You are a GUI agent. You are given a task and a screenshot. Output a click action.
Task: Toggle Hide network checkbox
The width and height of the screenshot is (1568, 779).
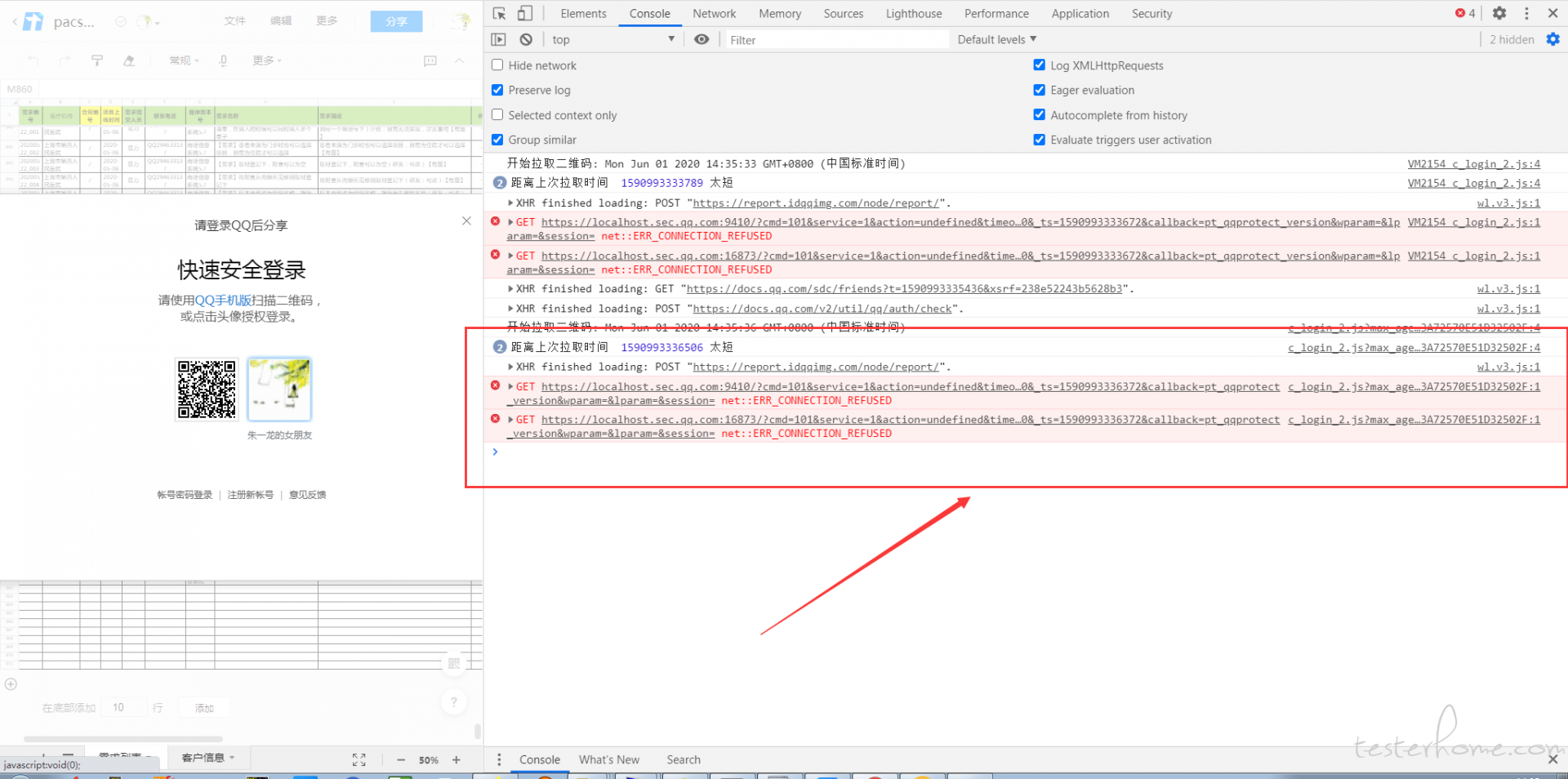tap(497, 65)
